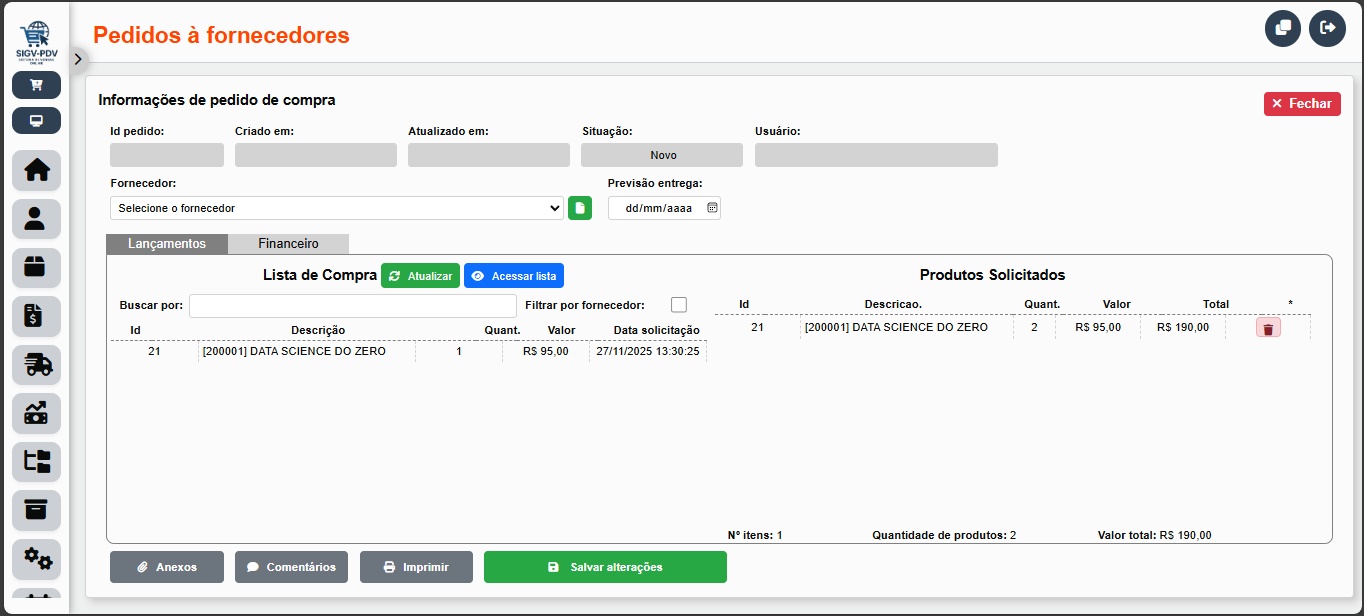Open the reports chart icon in sidebar
The height and width of the screenshot is (616, 1364).
[x=36, y=413]
